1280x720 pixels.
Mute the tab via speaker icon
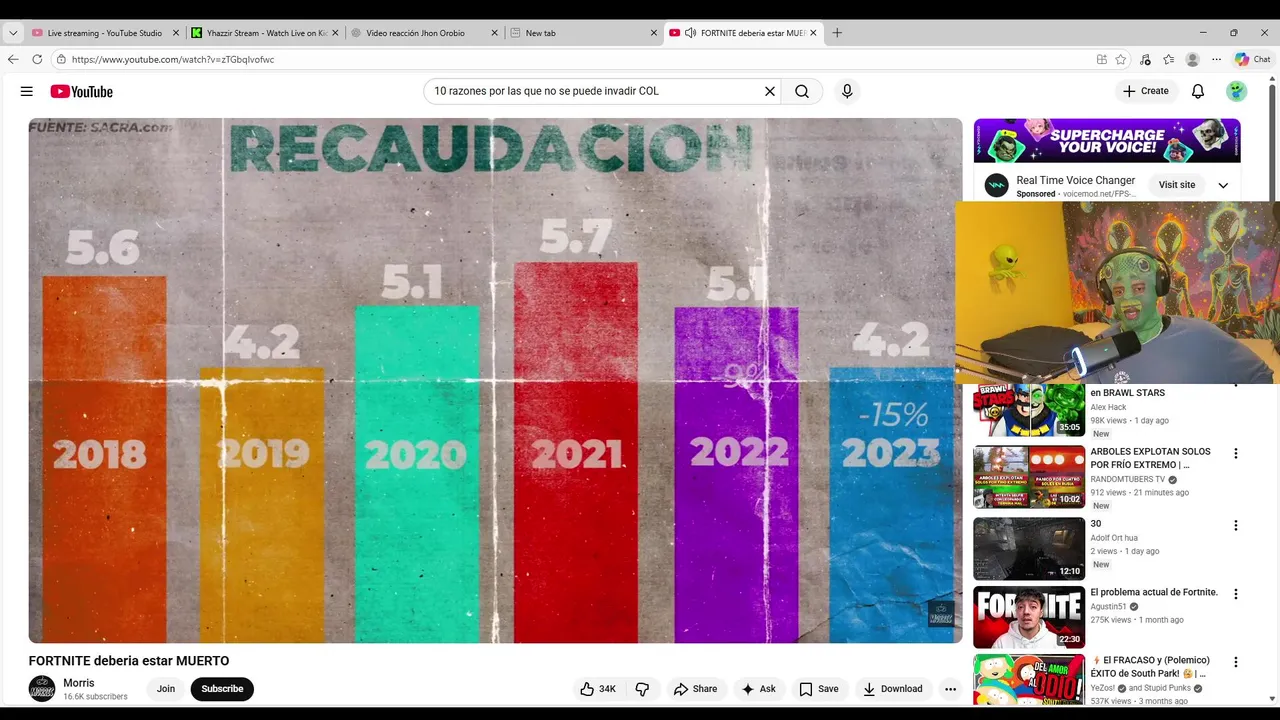coord(690,33)
